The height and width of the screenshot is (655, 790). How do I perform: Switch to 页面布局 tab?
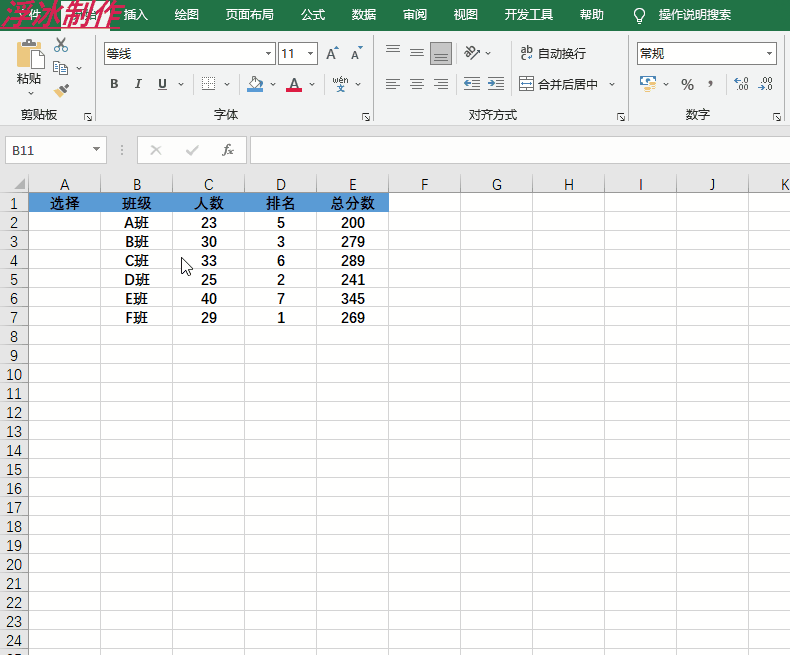click(x=249, y=15)
